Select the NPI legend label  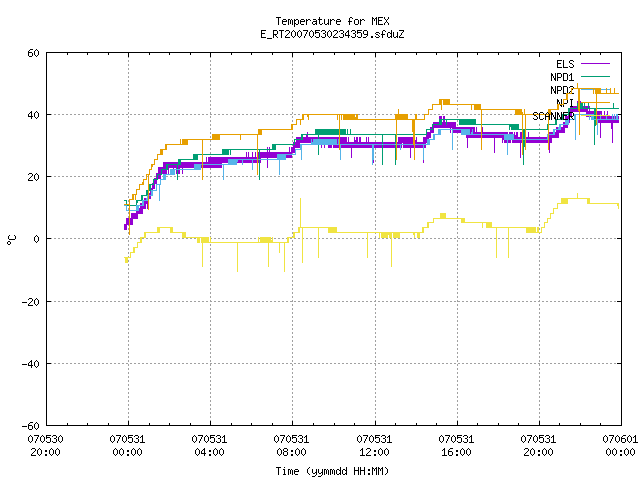(565, 103)
